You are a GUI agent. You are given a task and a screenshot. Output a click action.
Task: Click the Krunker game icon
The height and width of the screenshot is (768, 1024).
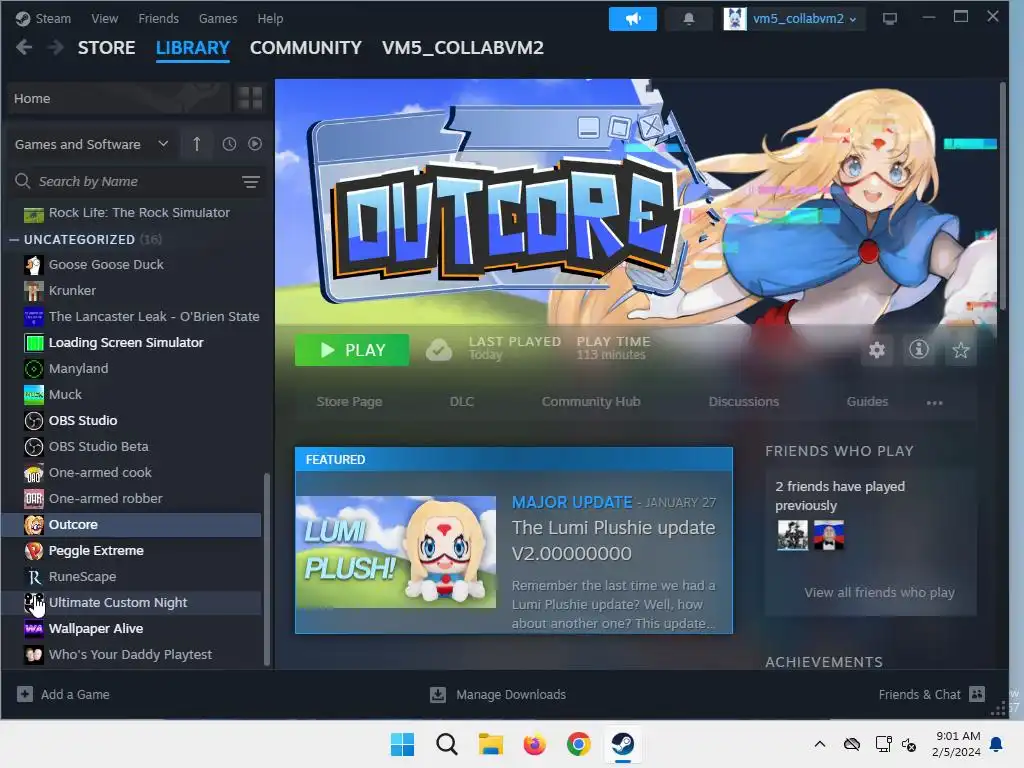pos(34,291)
